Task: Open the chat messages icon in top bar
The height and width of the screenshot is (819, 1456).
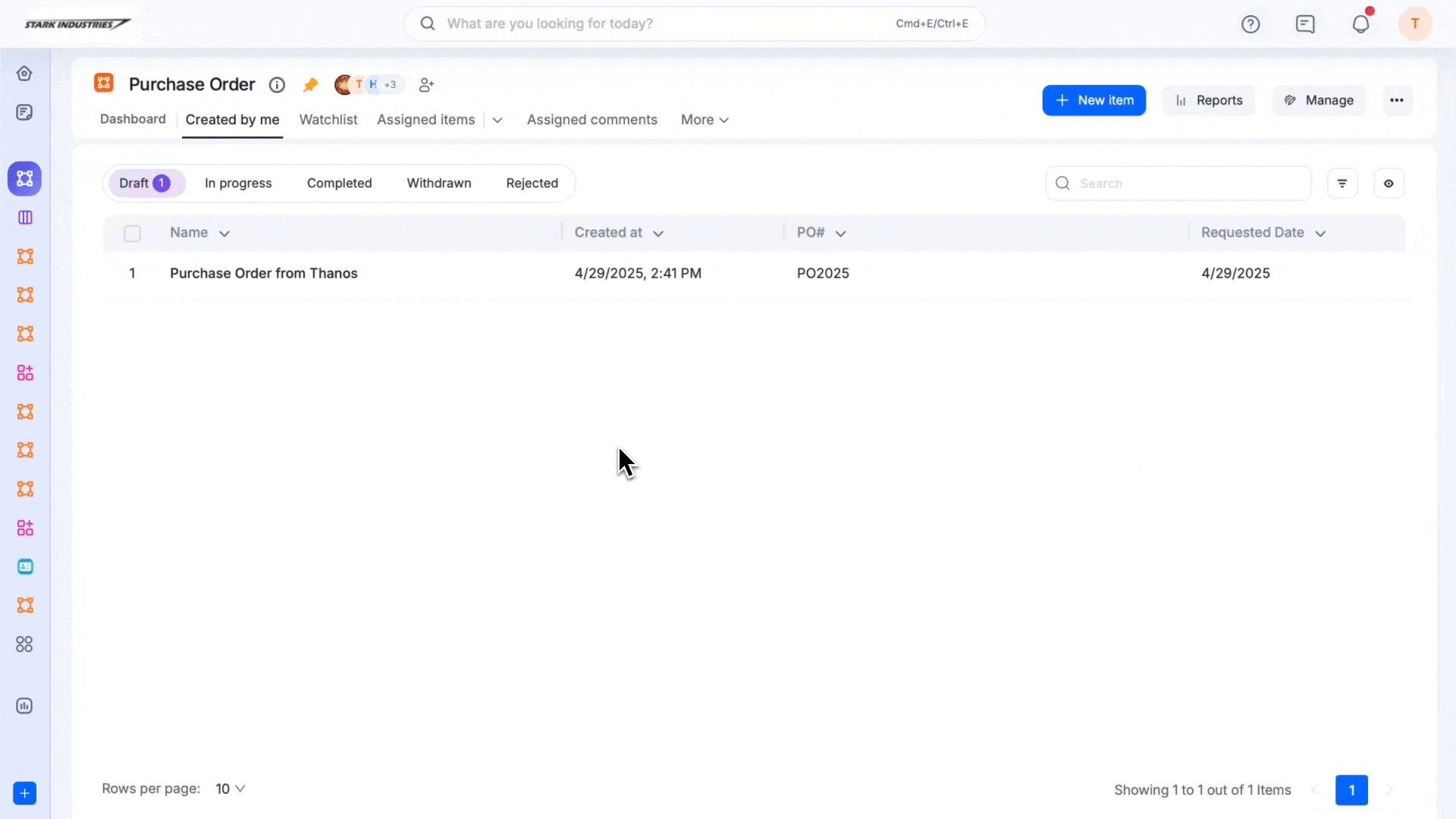Action: pyautogui.click(x=1305, y=24)
